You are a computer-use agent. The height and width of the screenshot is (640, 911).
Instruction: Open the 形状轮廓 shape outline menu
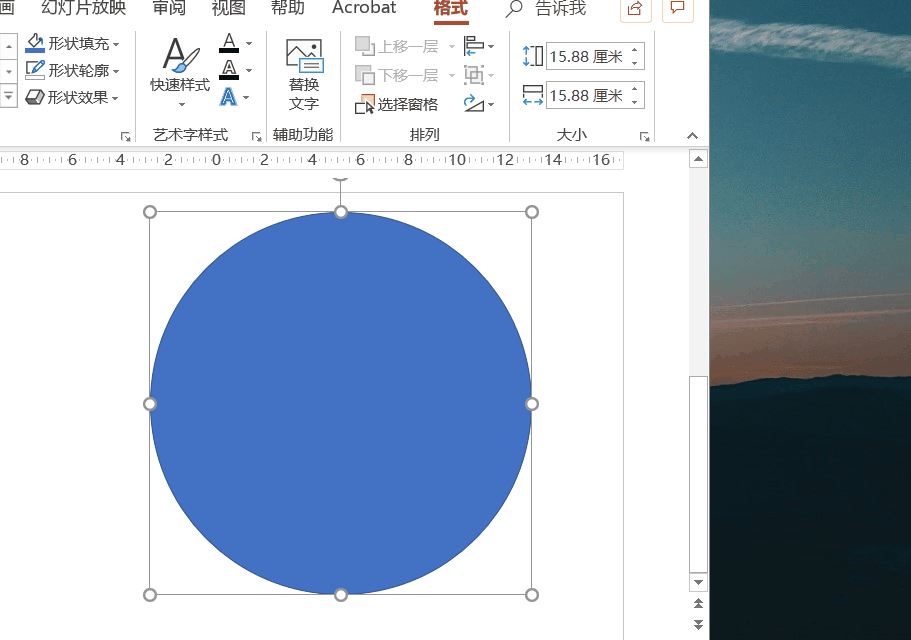[73, 70]
